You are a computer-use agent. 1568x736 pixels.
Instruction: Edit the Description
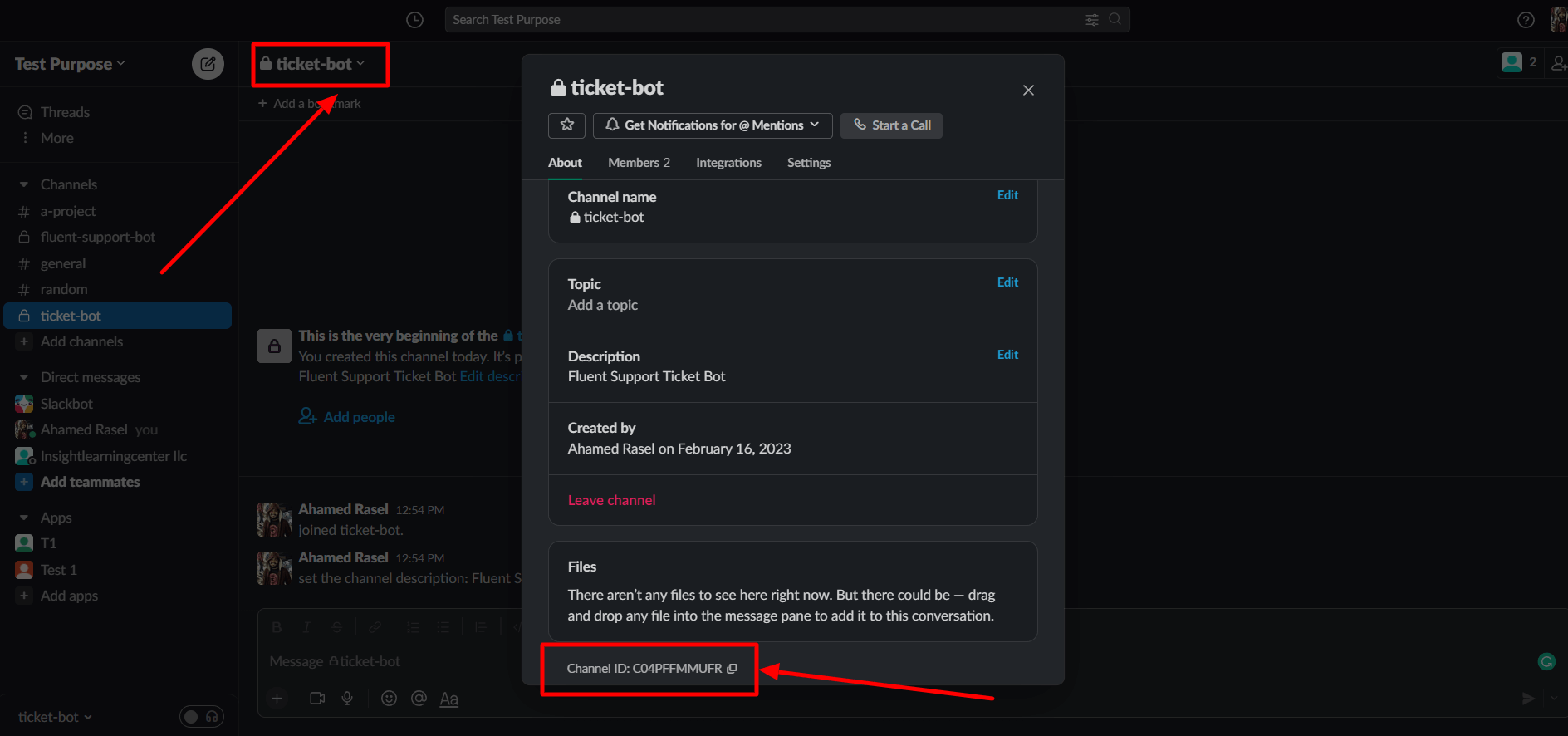pos(1007,355)
